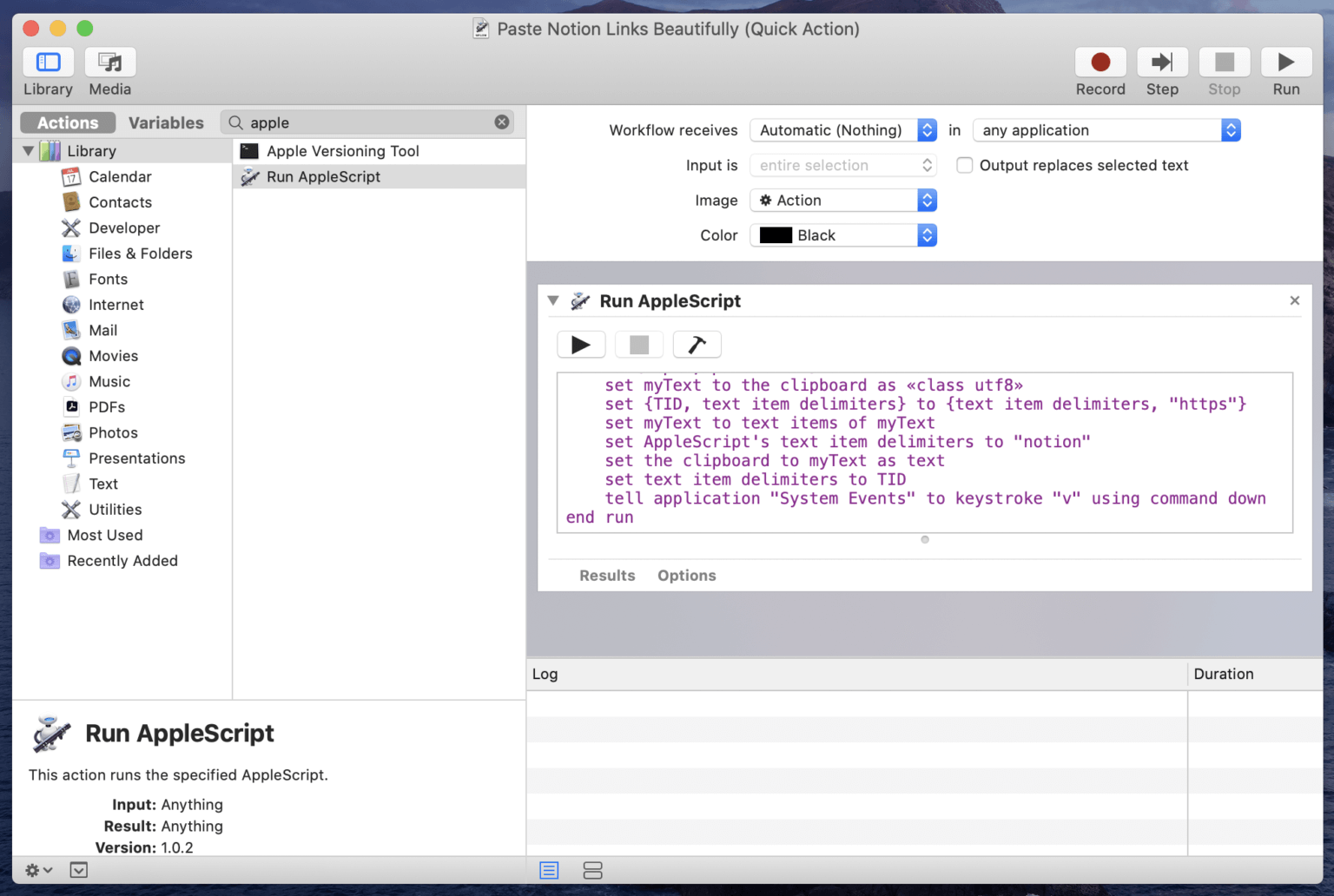Image resolution: width=1334 pixels, height=896 pixels.
Task: Open the gear action menu
Action: 36,869
